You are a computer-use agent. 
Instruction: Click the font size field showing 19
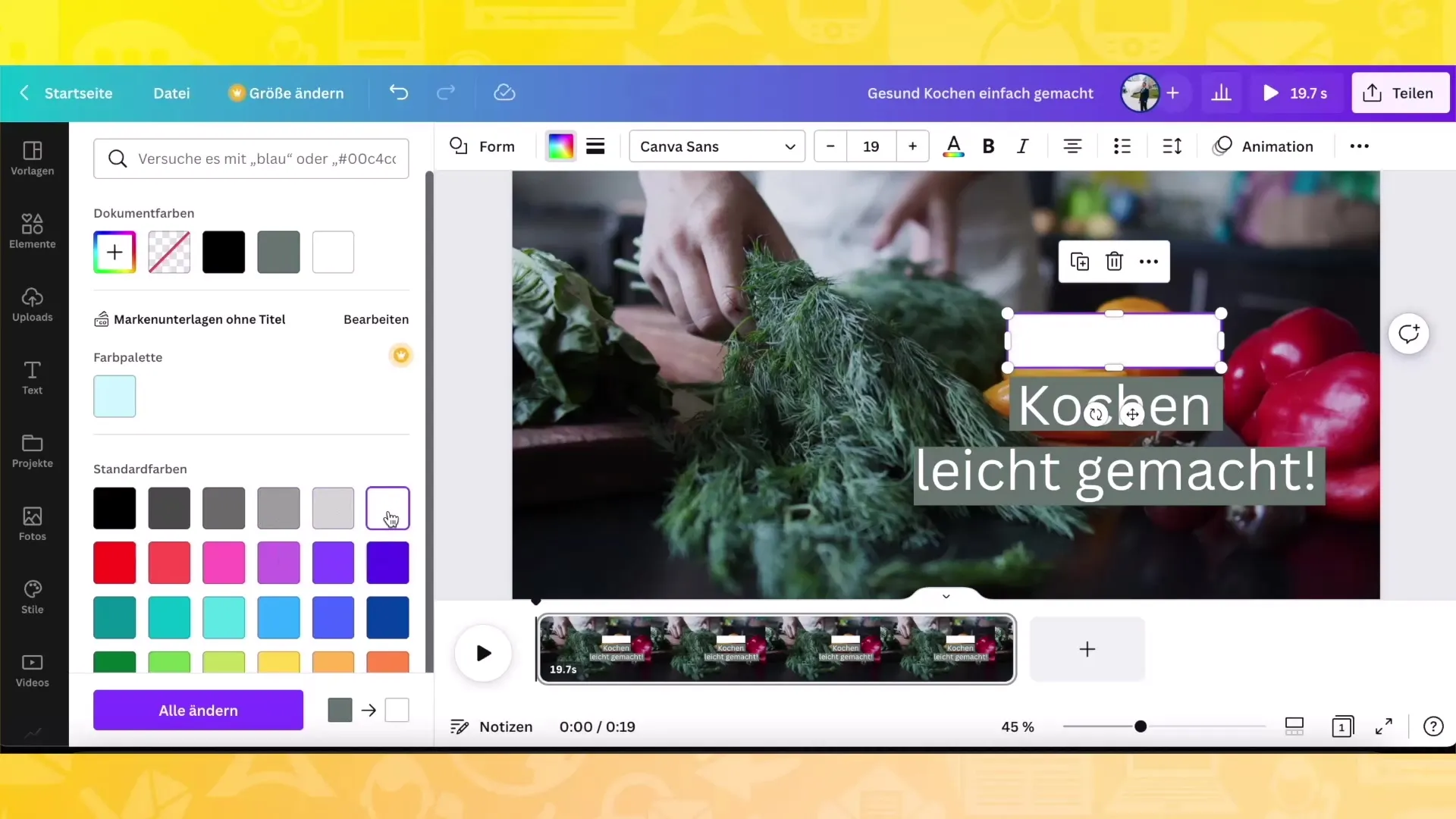[871, 146]
